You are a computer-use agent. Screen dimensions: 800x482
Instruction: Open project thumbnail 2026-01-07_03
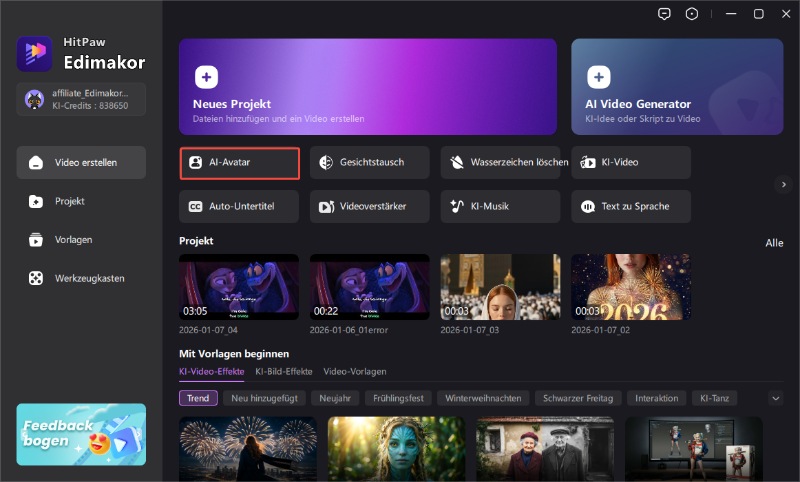[x=500, y=286]
